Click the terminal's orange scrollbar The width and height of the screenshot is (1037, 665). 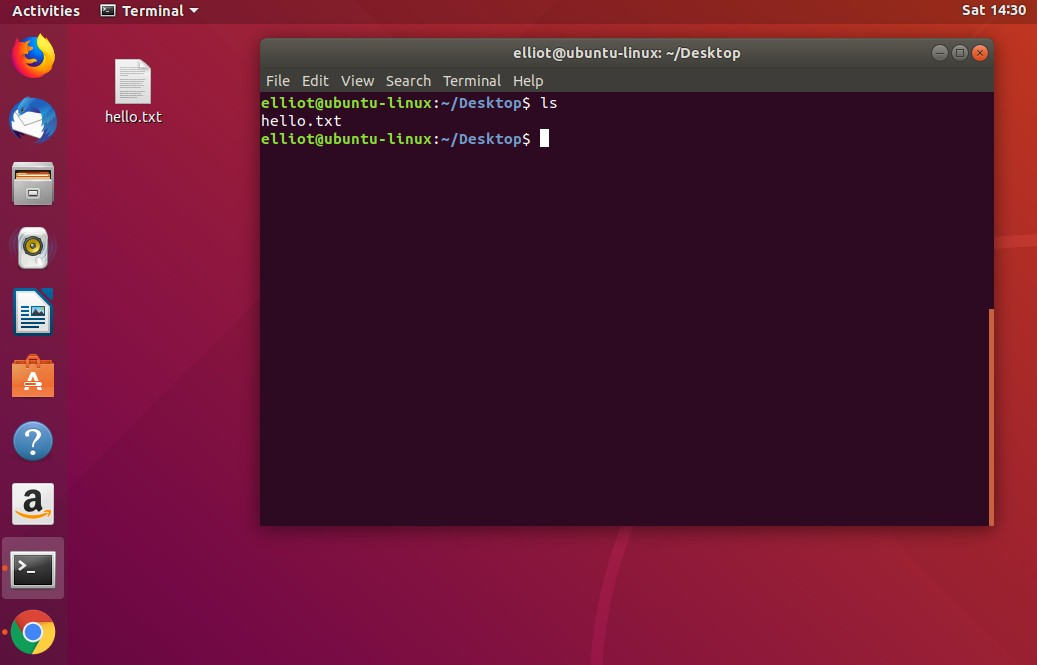[991, 416]
